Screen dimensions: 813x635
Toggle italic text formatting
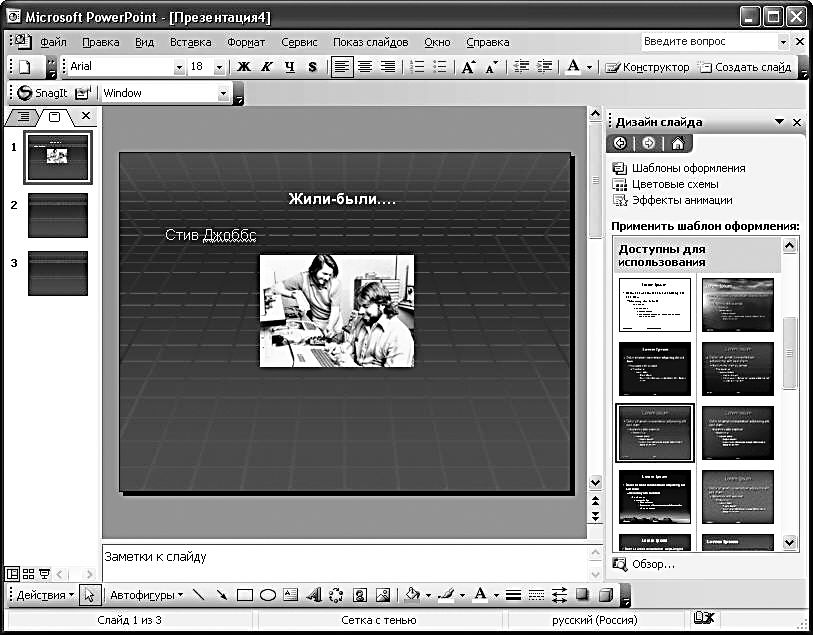266,67
